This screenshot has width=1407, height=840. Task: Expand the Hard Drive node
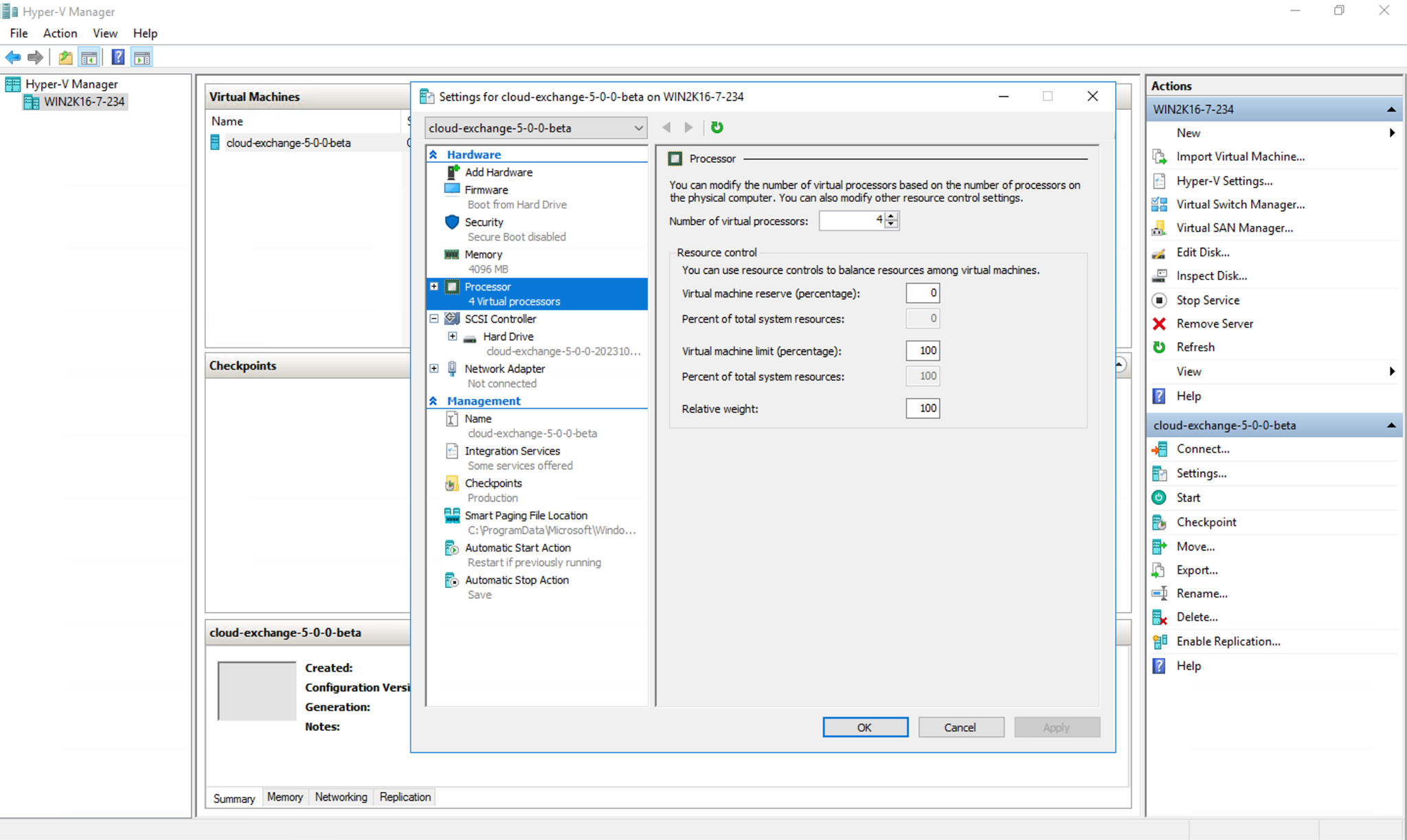(453, 337)
